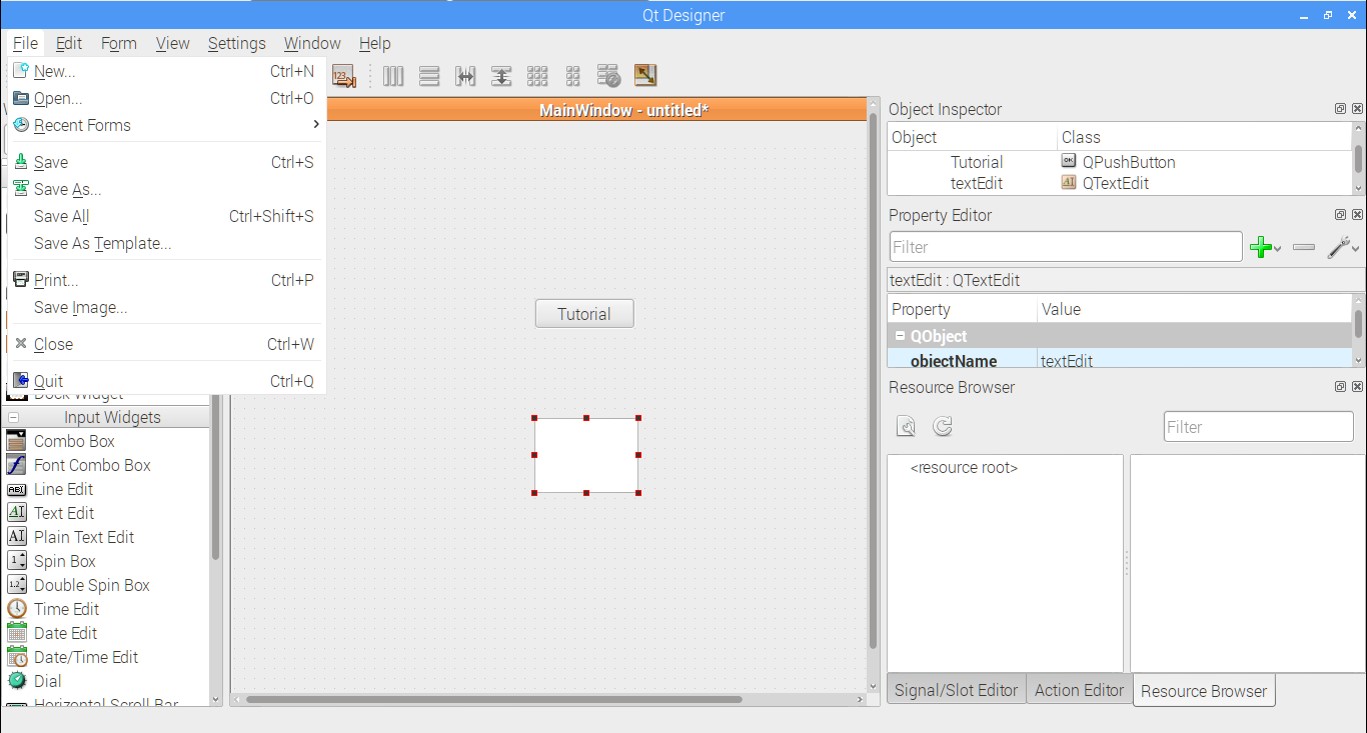1367x733 pixels.
Task: Select the Date Edit widget icon
Action: 17,633
